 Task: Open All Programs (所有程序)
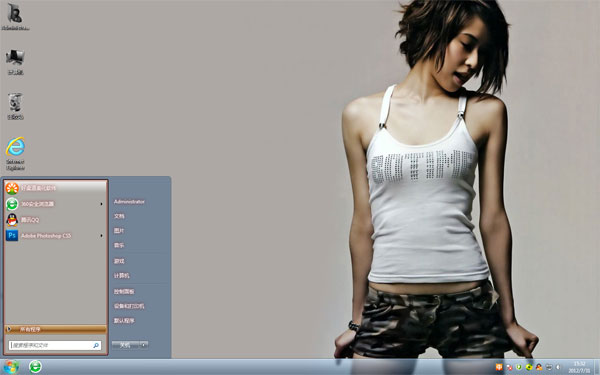tap(55, 329)
